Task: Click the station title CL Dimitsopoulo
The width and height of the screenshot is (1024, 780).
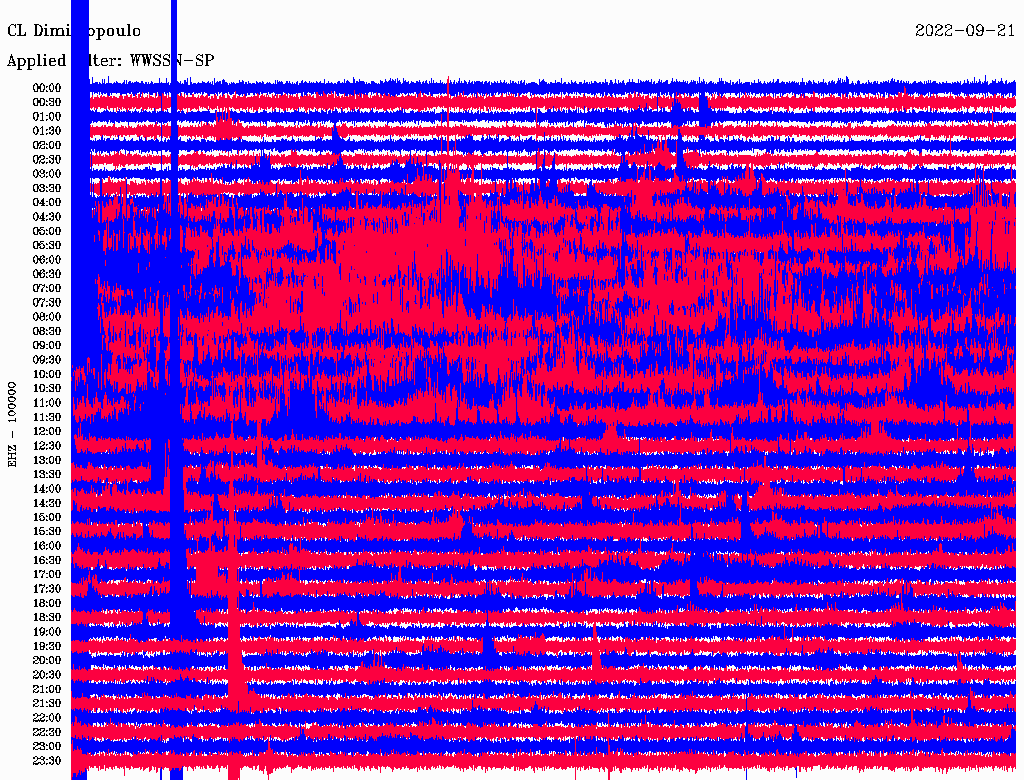Action: (x=74, y=31)
